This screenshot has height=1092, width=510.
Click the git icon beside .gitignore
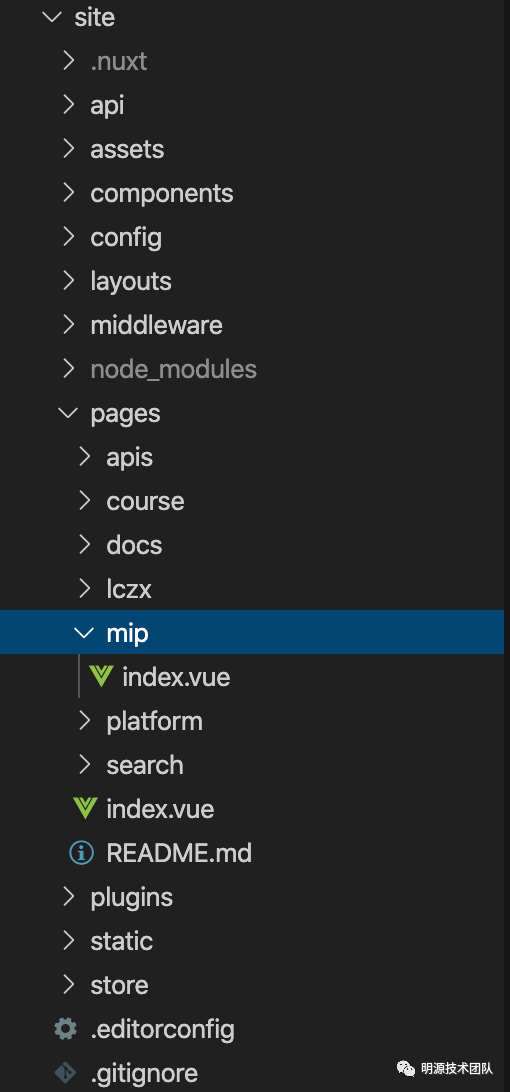click(x=65, y=1072)
